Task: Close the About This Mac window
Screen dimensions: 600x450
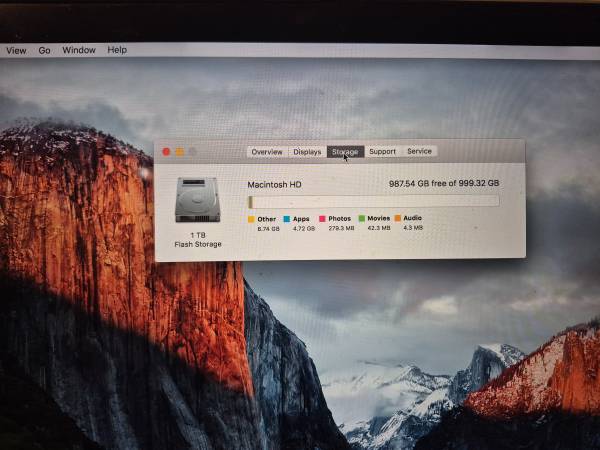Action: 166,152
